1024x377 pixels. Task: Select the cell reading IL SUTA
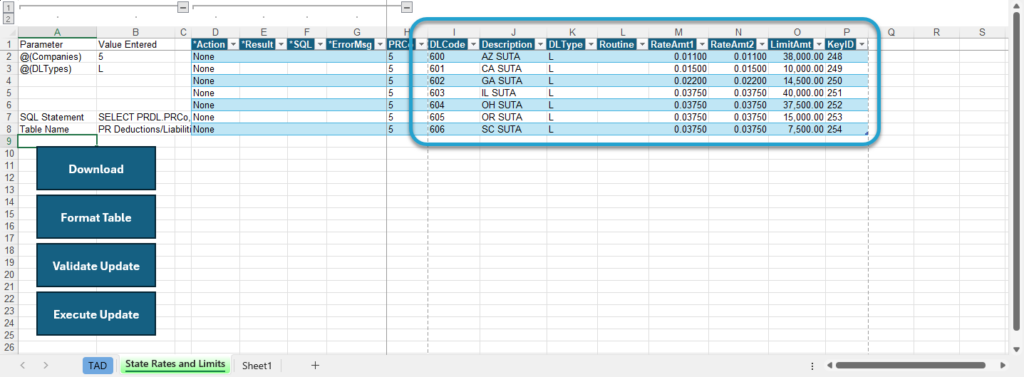pos(513,93)
